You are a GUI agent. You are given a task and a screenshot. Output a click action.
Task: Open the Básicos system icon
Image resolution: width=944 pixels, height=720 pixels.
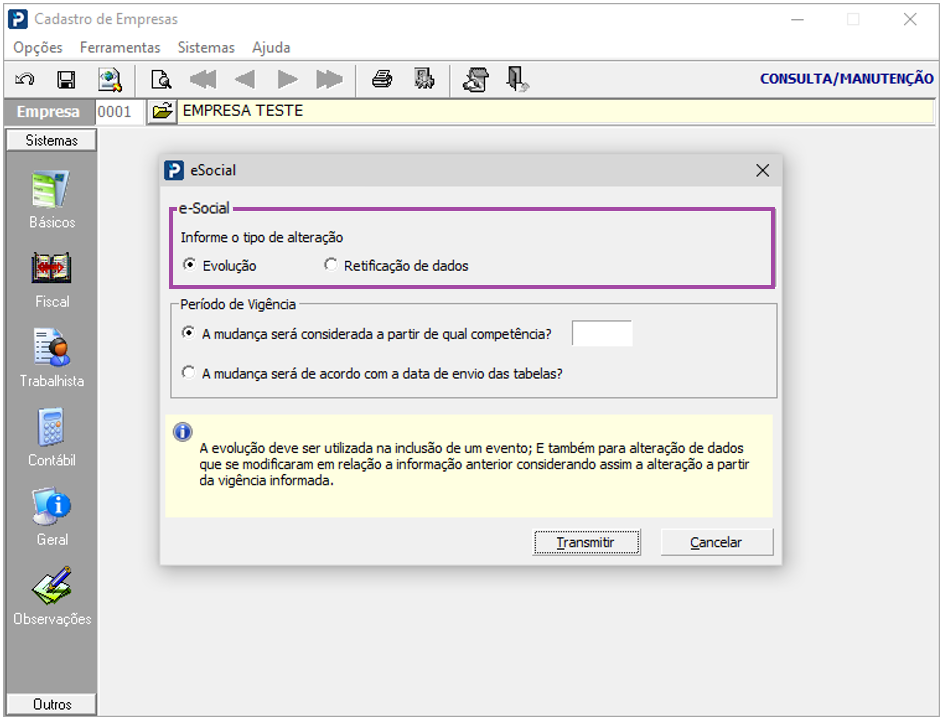pyautogui.click(x=51, y=190)
